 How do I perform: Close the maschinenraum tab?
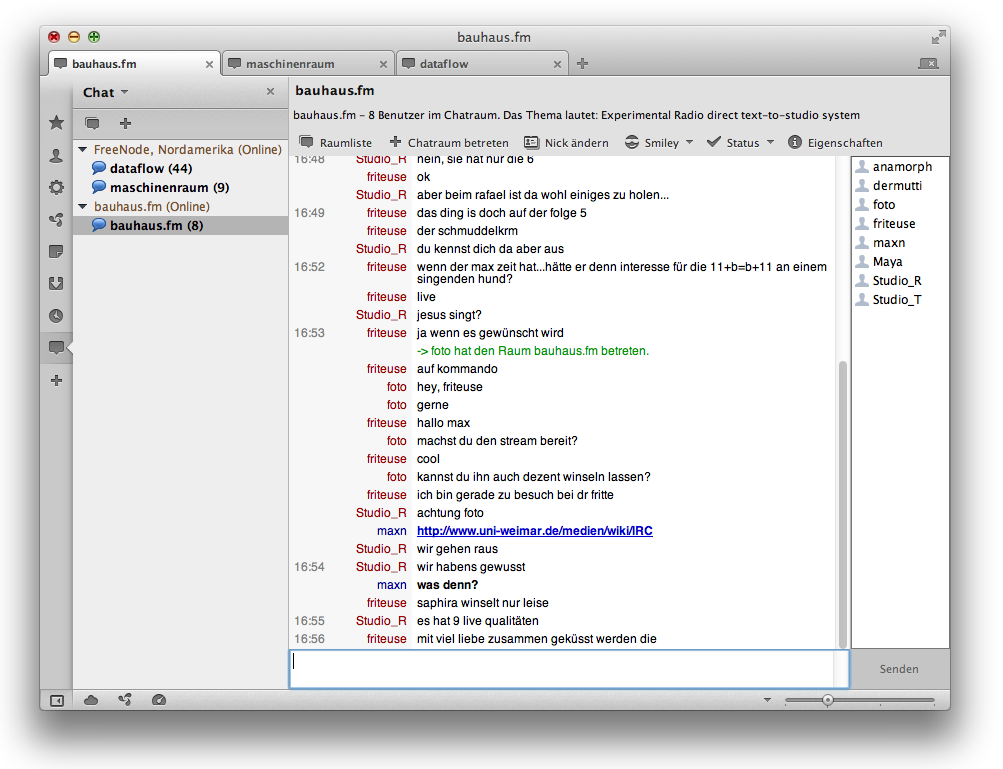point(383,64)
